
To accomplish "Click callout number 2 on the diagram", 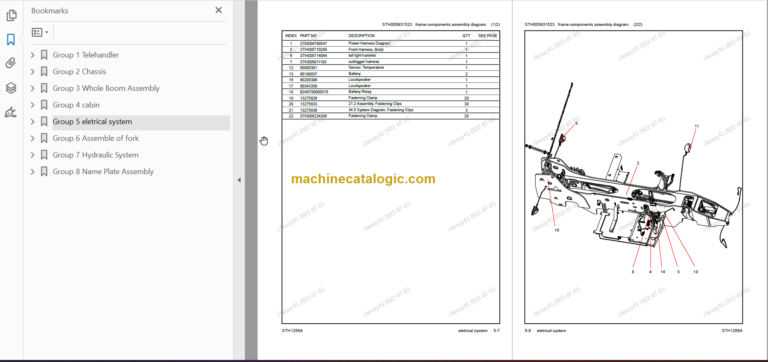I will click(638, 163).
